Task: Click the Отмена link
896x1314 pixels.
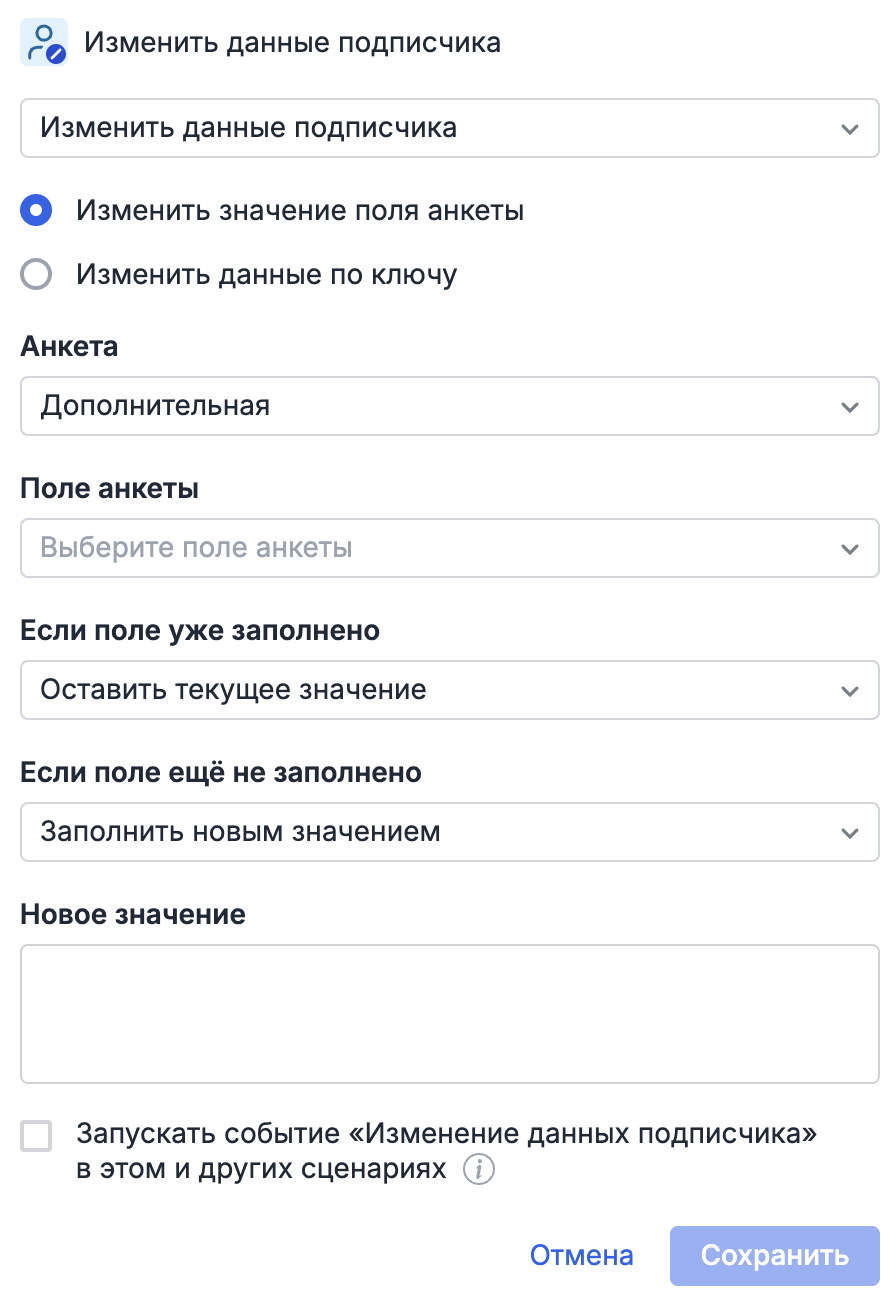Action: [x=581, y=1255]
